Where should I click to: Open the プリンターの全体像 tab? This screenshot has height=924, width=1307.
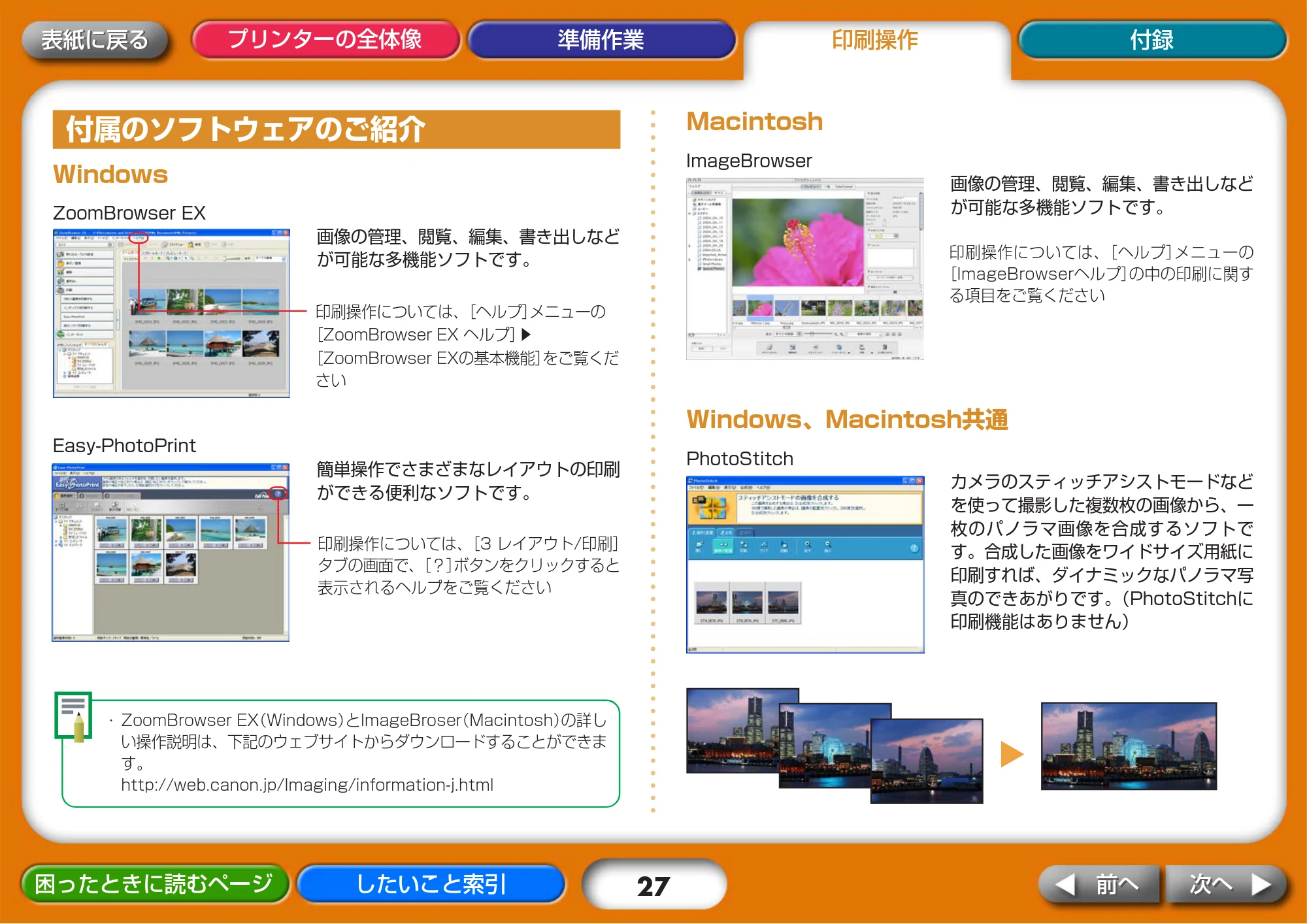coord(325,39)
